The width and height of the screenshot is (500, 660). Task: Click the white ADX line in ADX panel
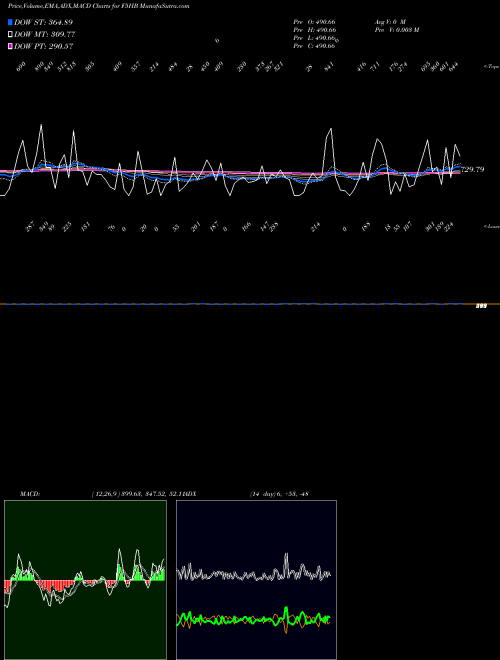(x=253, y=573)
